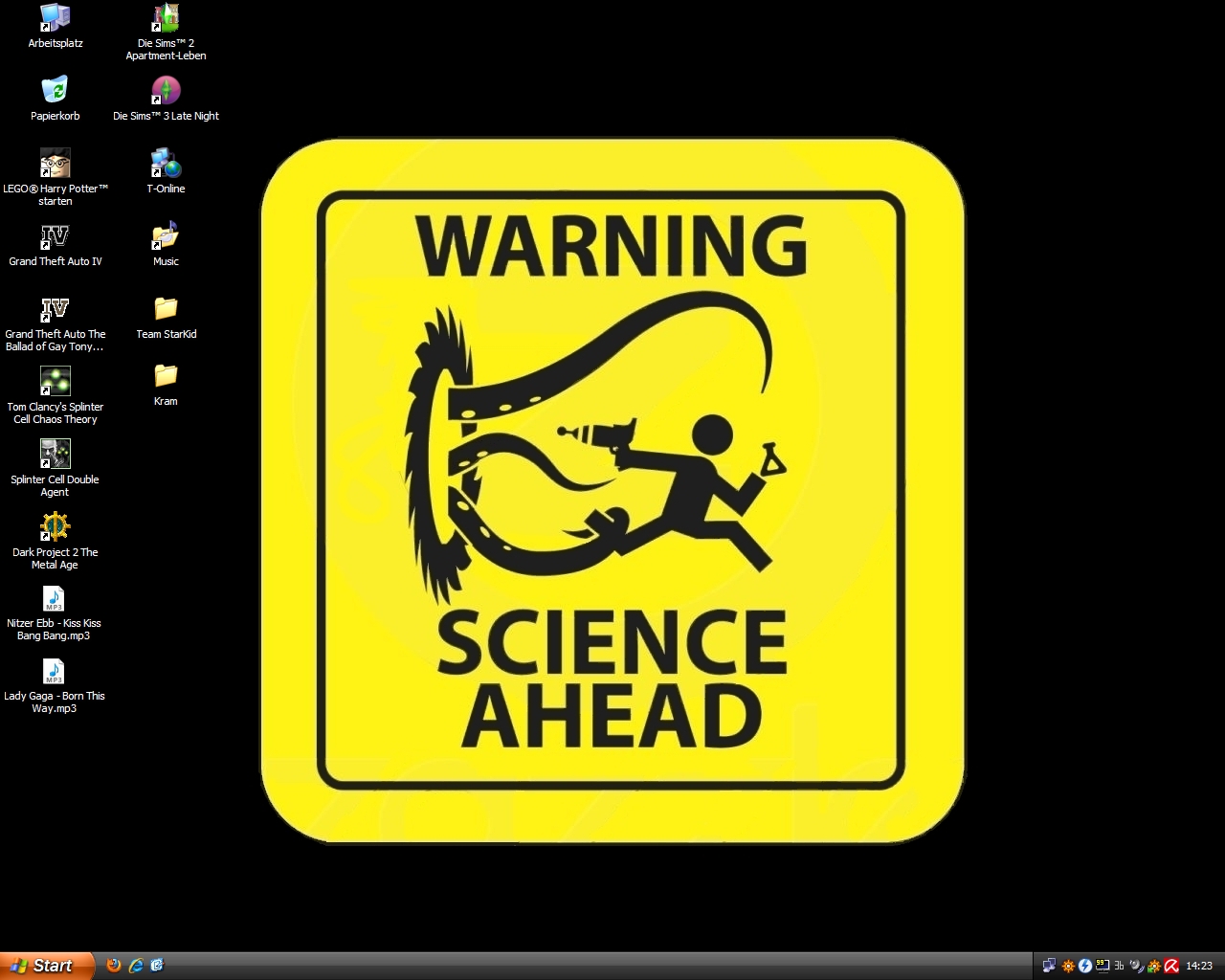Select the Team StarKid folder

[166, 309]
